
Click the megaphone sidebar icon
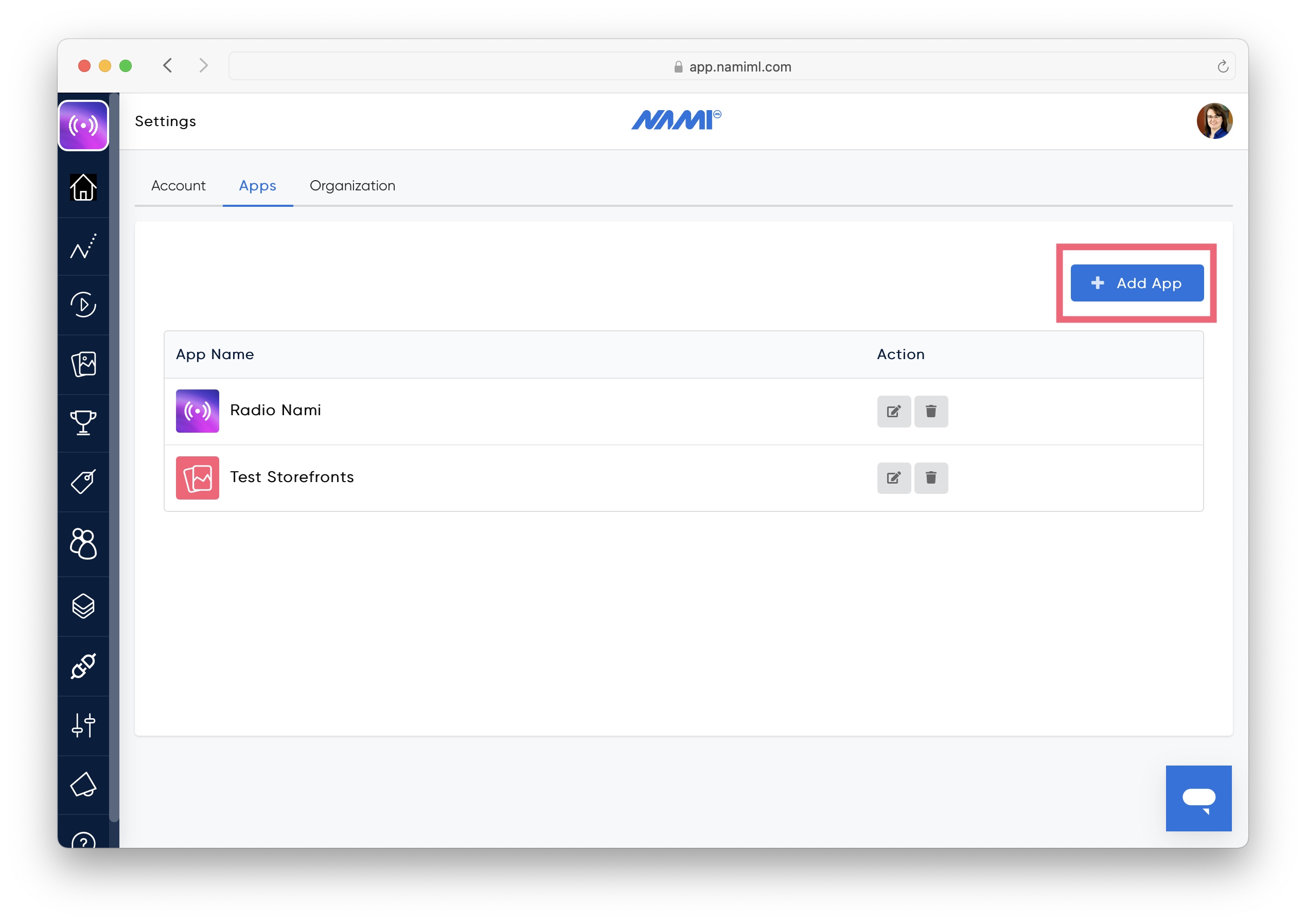83,785
